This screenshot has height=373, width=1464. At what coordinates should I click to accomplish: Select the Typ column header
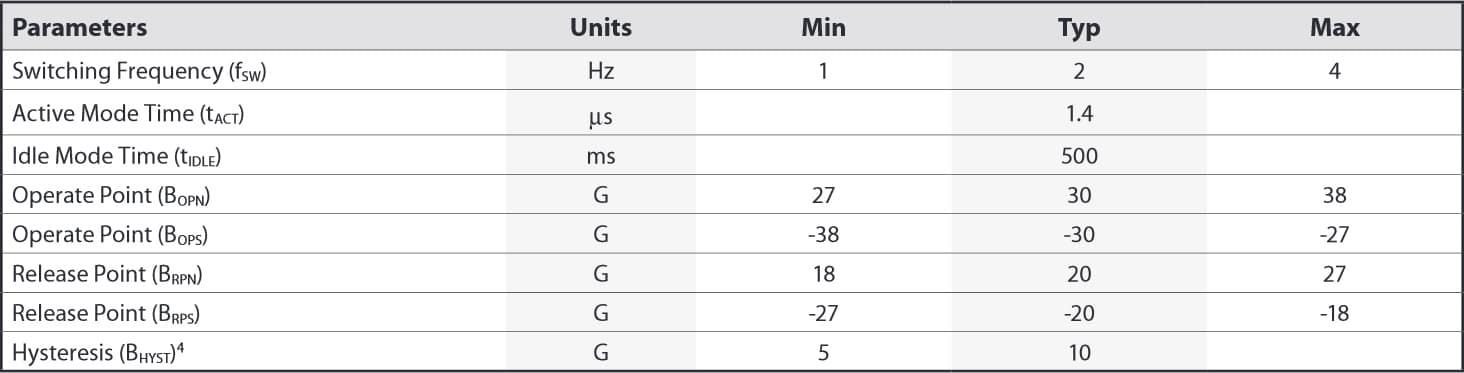[x=1078, y=28]
